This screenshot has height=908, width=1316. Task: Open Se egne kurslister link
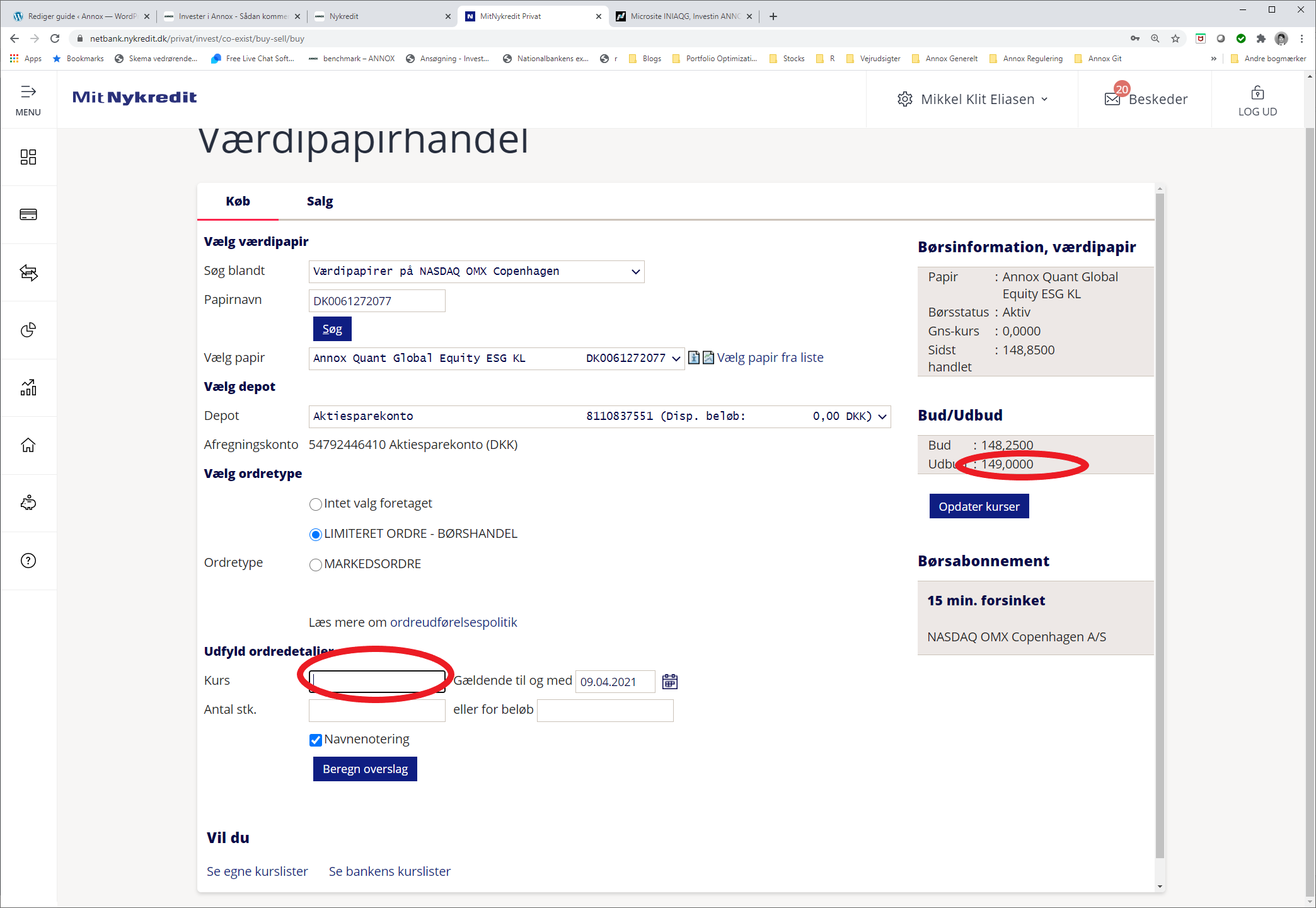pyautogui.click(x=257, y=871)
